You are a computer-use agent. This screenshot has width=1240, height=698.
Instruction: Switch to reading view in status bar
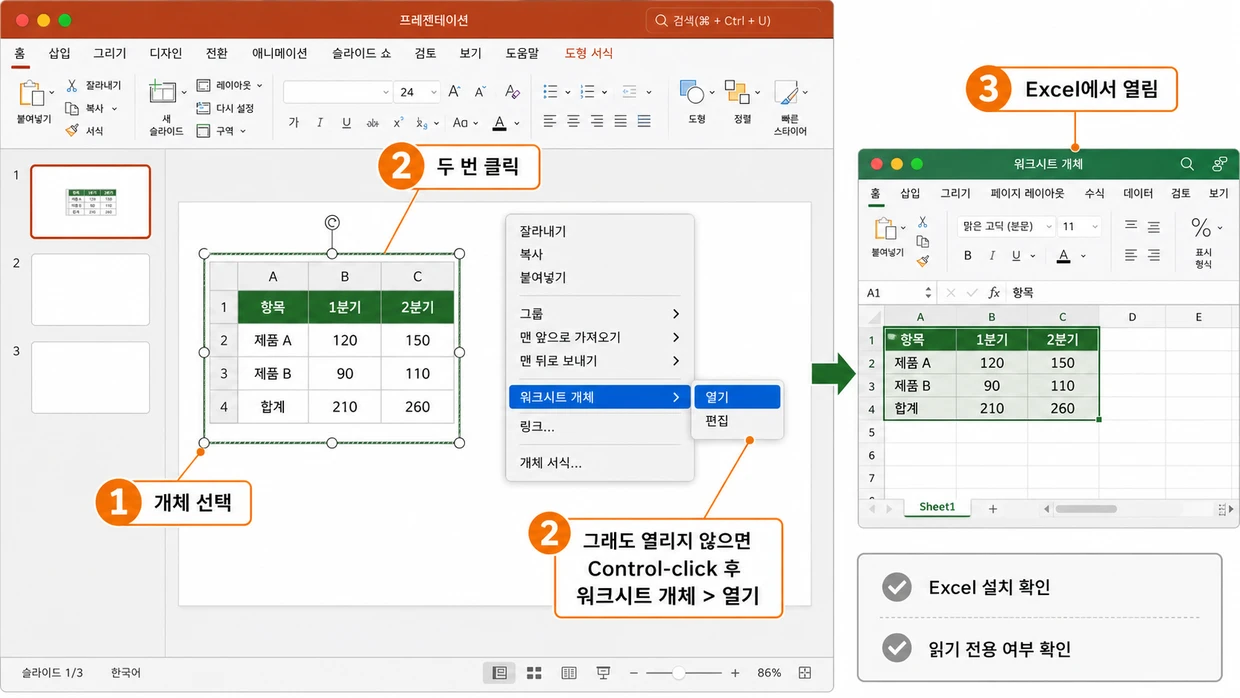[568, 673]
